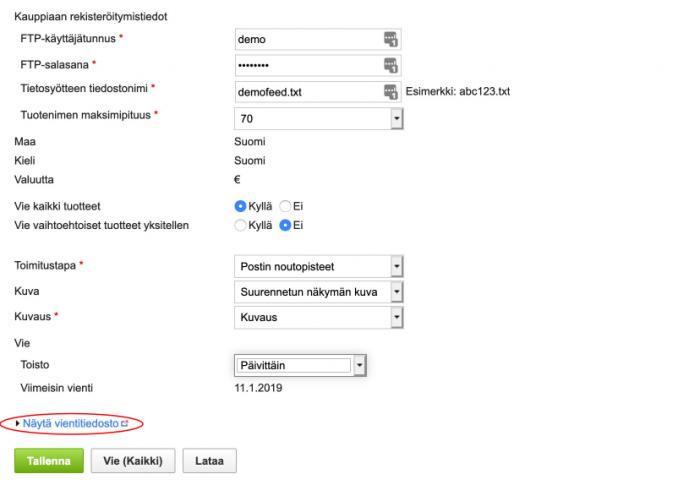Select Kyllä for Vie kaikki tuotteet

pyautogui.click(x=240, y=206)
